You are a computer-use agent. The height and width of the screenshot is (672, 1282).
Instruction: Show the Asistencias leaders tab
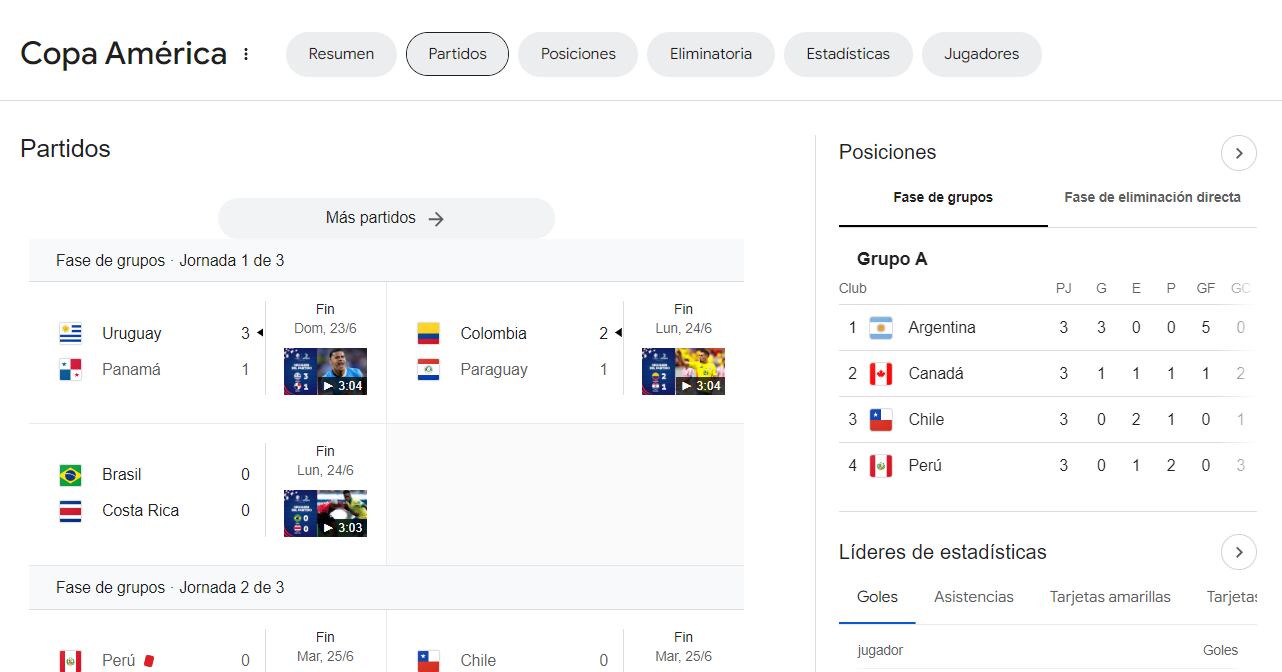(973, 596)
